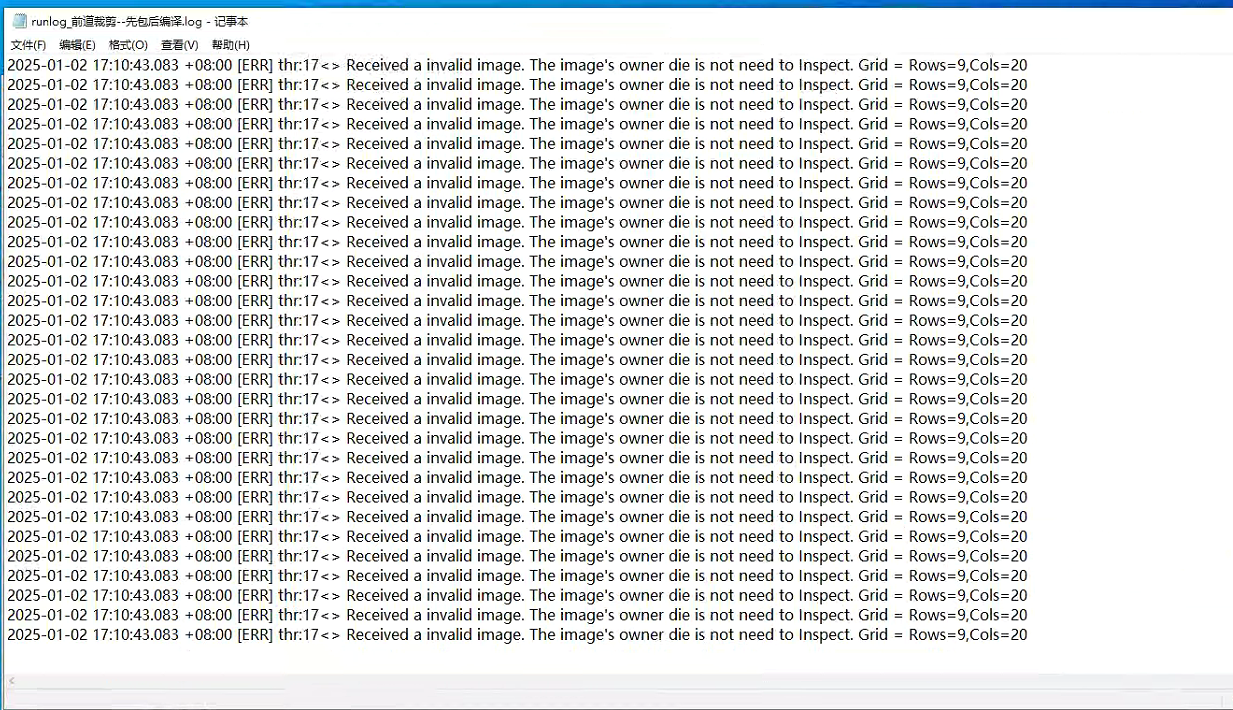Click the runlog window title text
Screen dimensions: 1233x710
(x=140, y=22)
